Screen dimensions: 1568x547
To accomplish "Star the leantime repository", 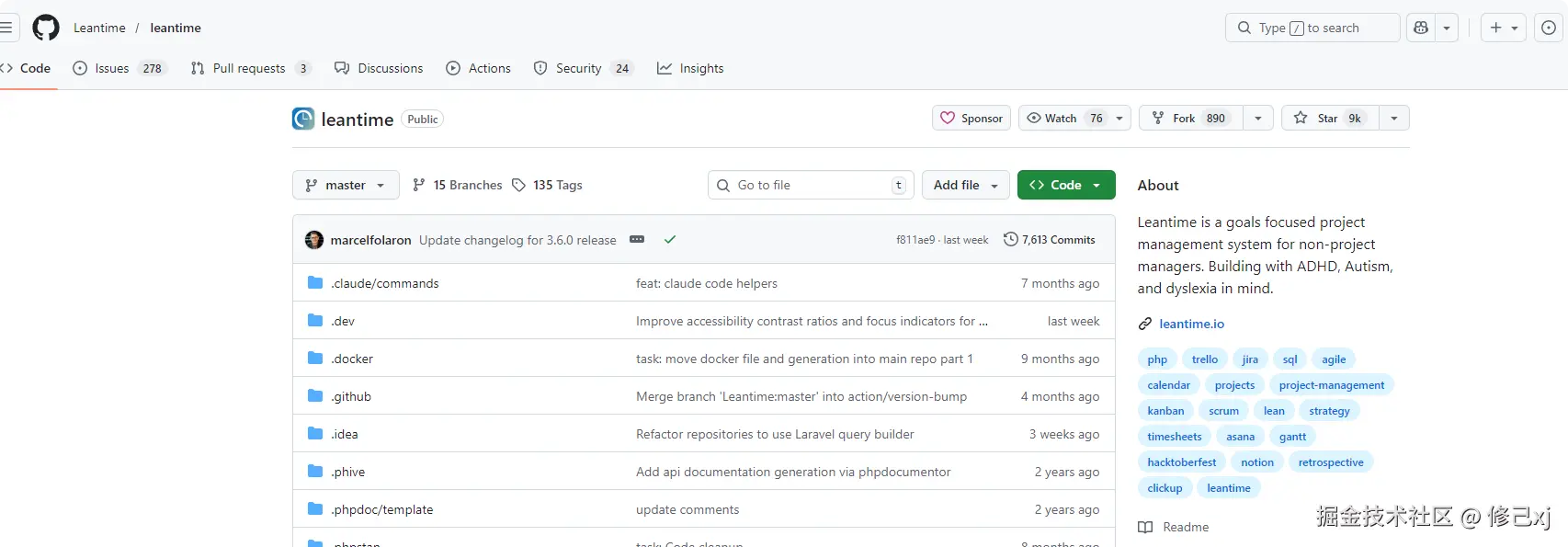I will (1330, 118).
